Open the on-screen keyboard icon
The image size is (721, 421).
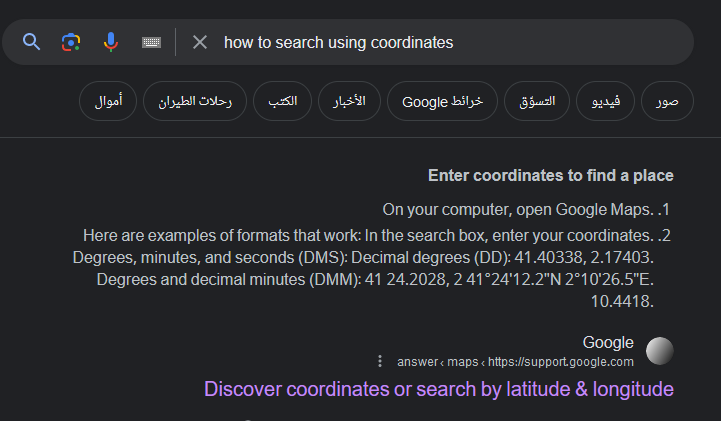click(x=151, y=43)
